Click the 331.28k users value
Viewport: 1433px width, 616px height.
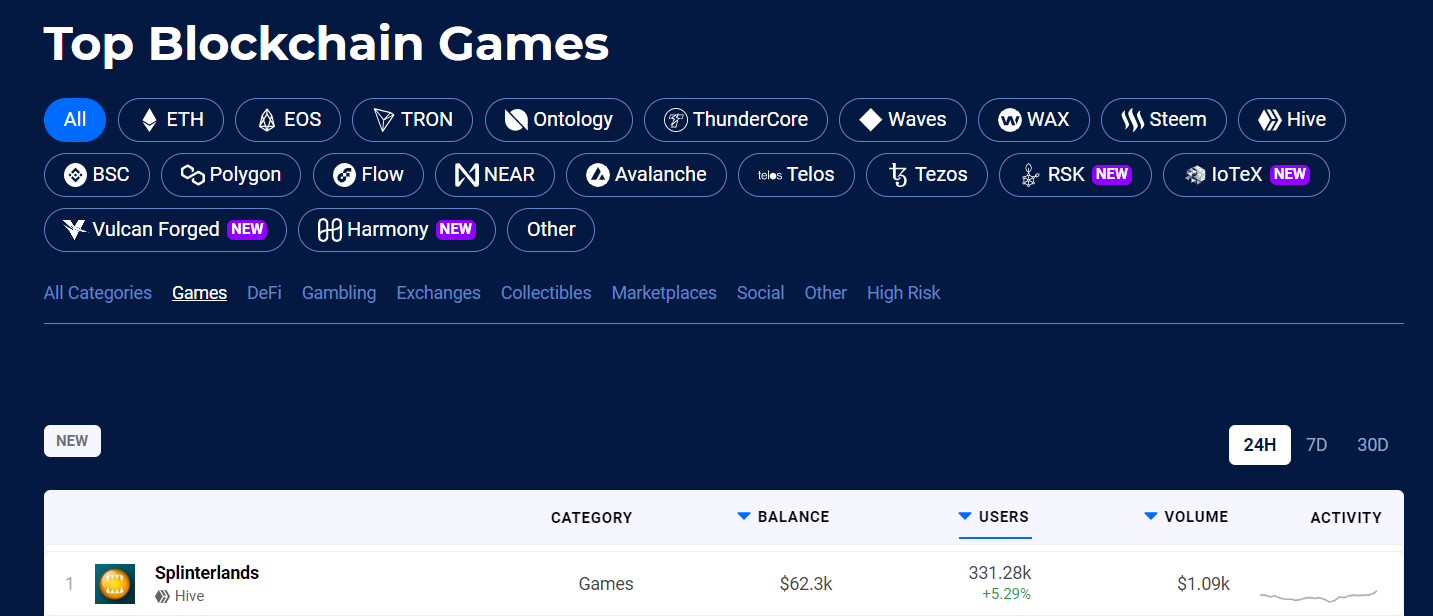point(1000,573)
